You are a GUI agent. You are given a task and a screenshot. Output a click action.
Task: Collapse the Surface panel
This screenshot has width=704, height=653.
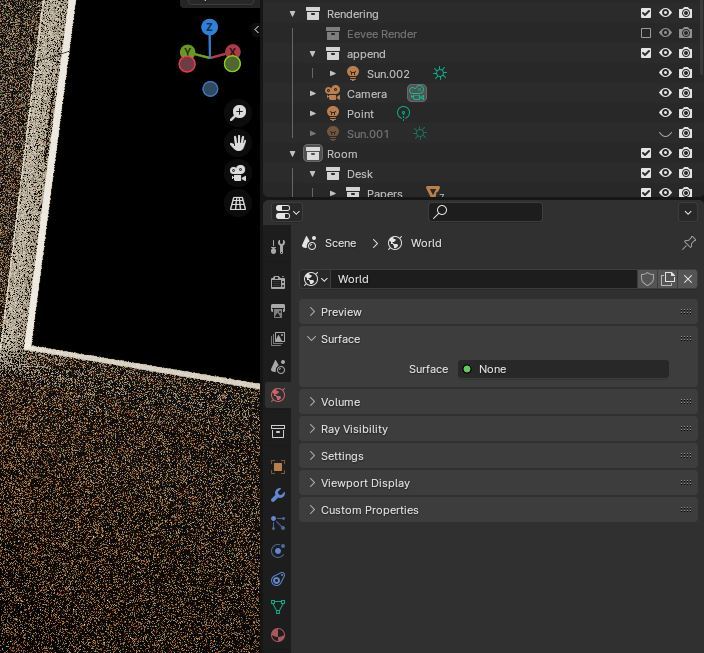point(498,339)
